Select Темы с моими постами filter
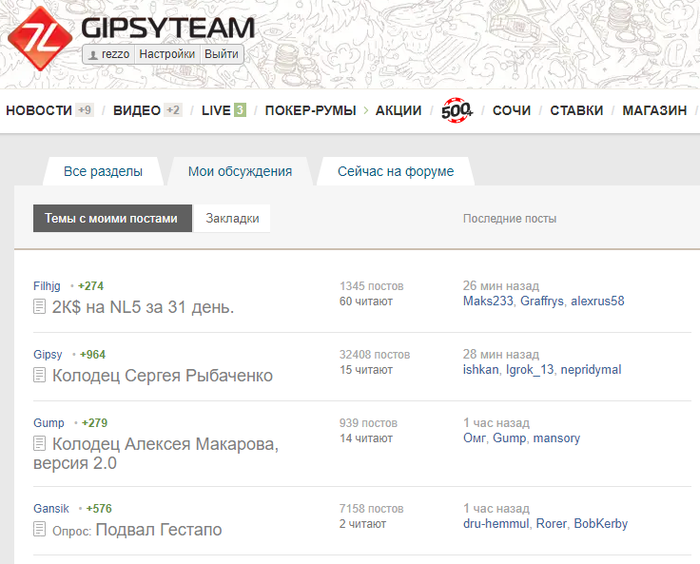Screen dimensions: 700x564 (x=112, y=218)
